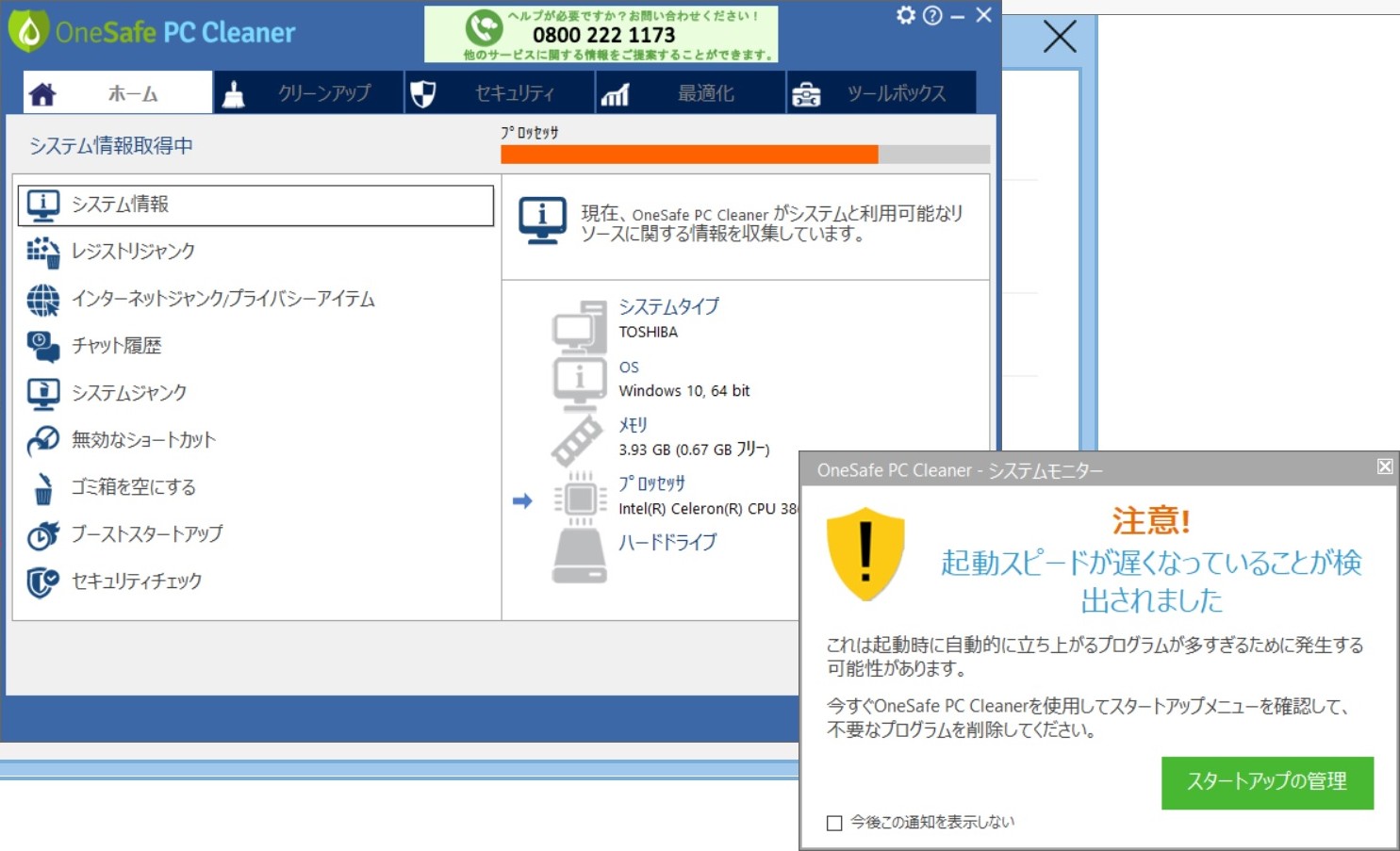Click the processor chip icon
This screenshot has width=1400, height=851.
tap(580, 499)
